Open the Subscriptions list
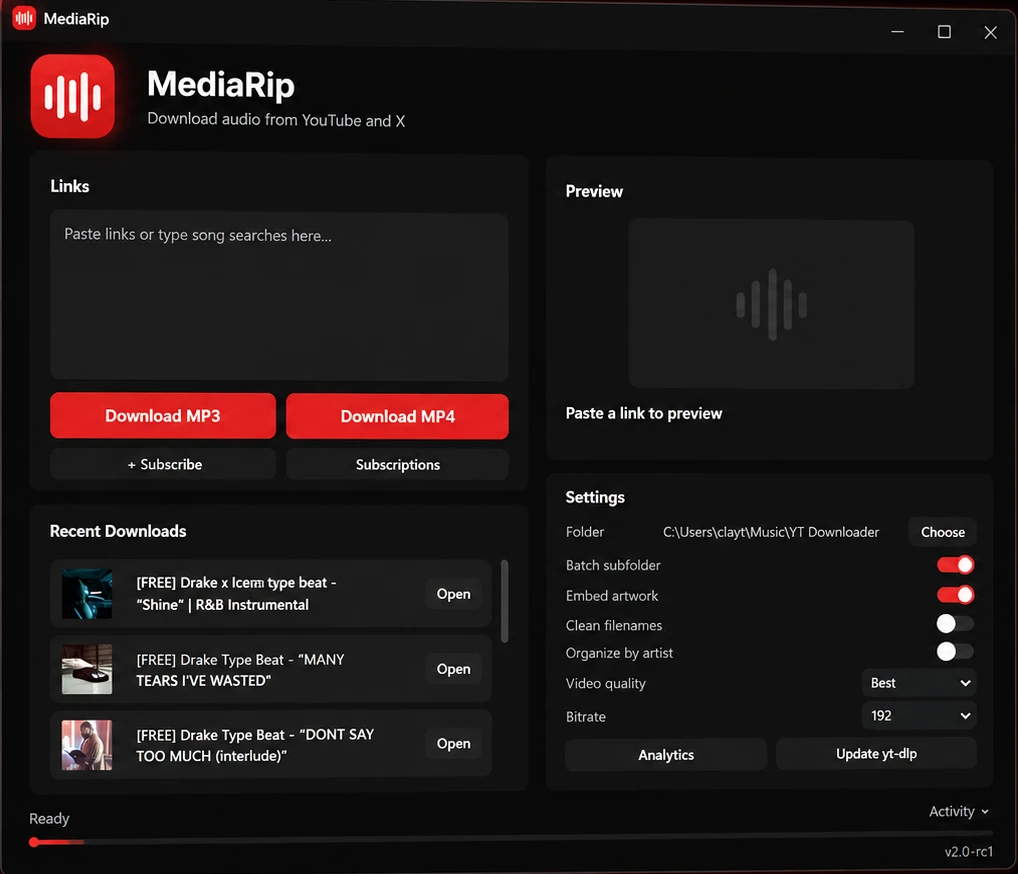The height and width of the screenshot is (874, 1018). (x=397, y=465)
